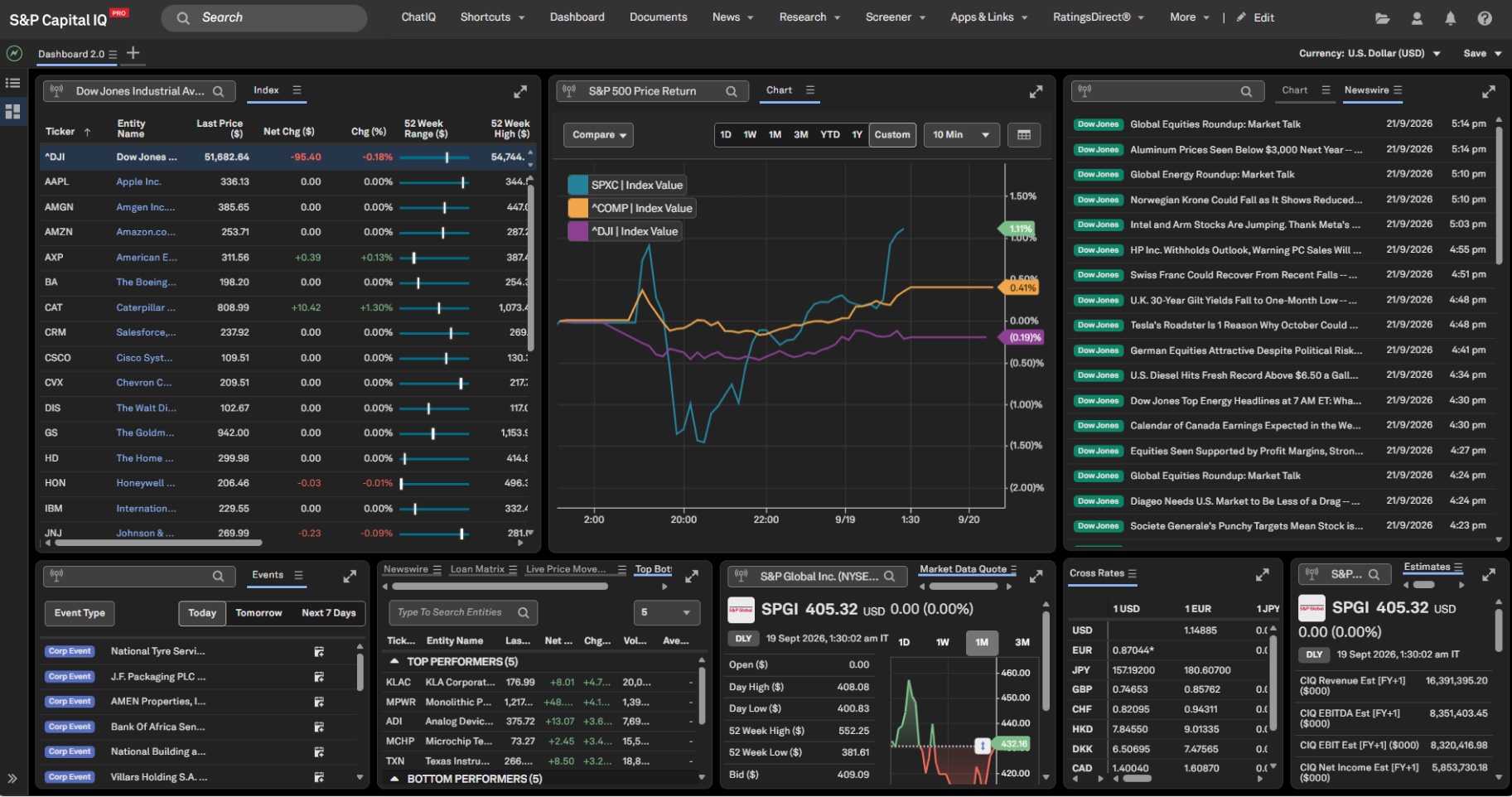1512x797 pixels.
Task: Click the Event Type button
Action: point(80,613)
